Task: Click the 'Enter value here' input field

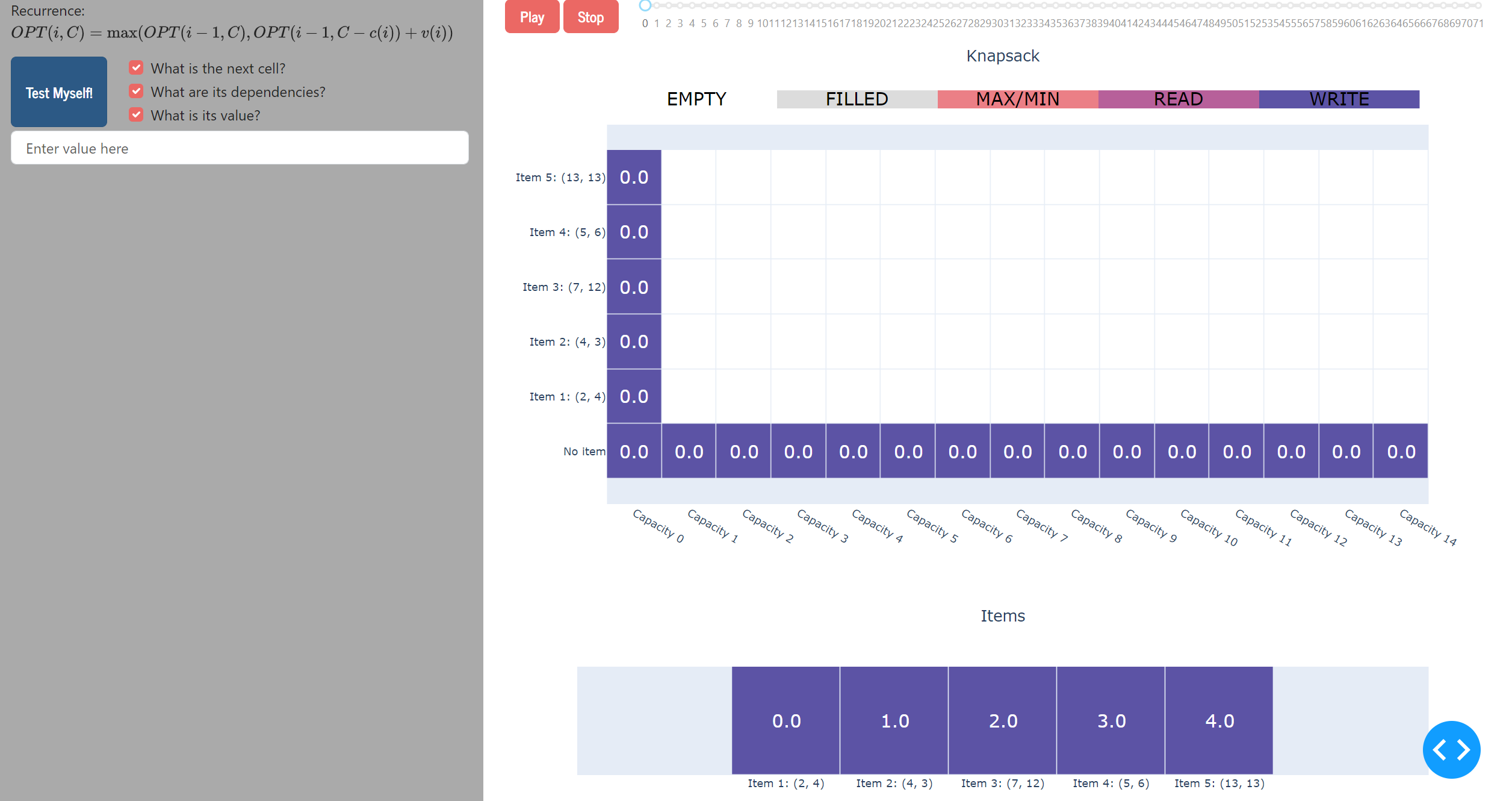Action: [x=239, y=148]
